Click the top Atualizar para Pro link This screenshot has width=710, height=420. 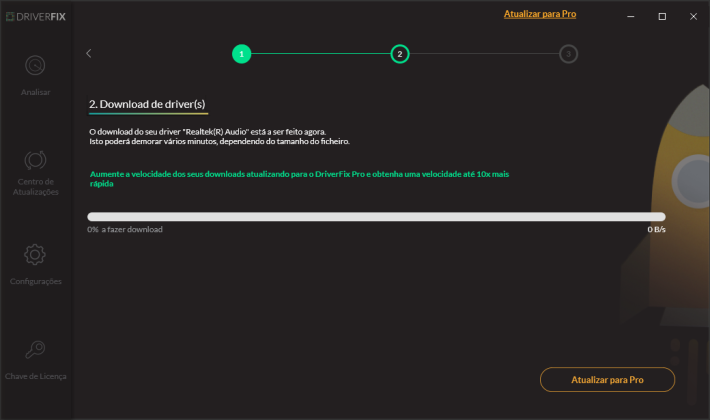pos(540,14)
